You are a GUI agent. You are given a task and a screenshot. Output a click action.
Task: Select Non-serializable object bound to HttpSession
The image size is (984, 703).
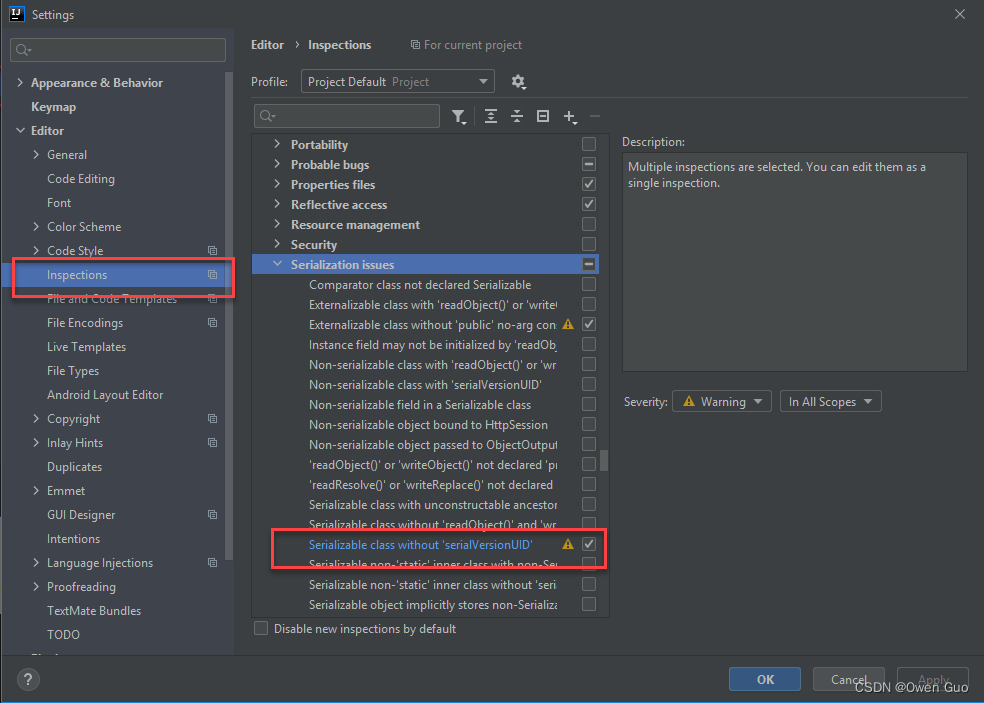click(x=428, y=425)
